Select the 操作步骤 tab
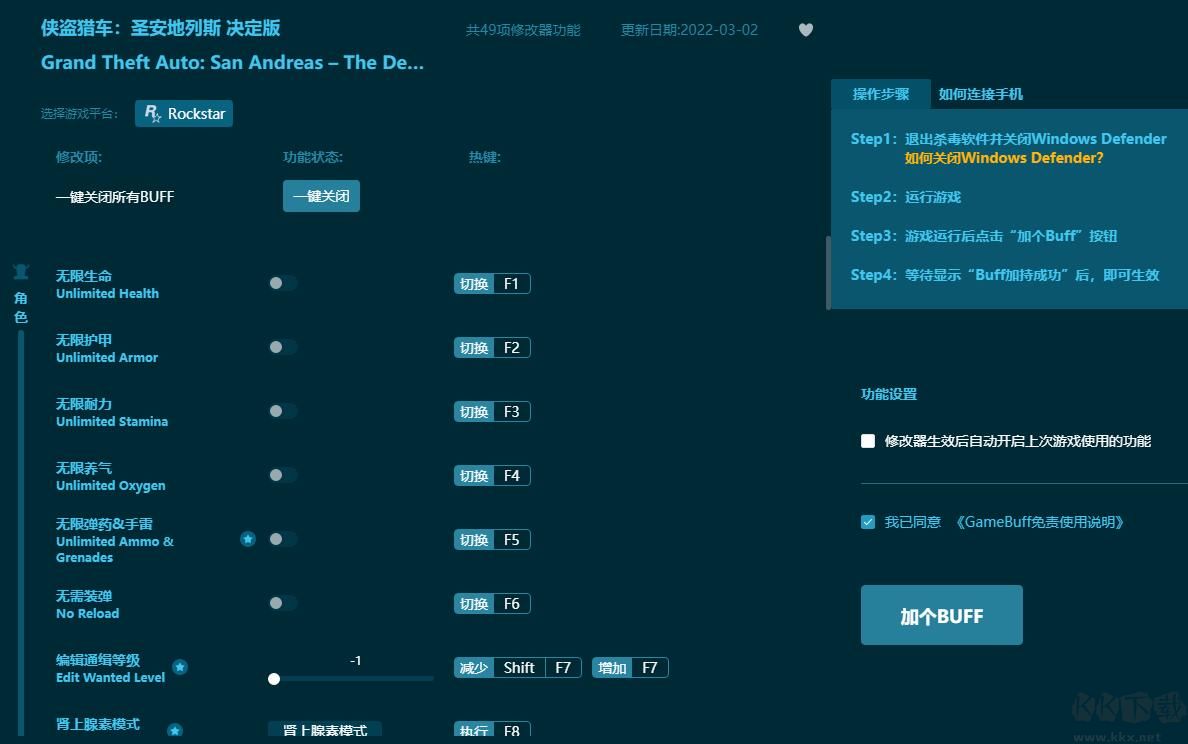1188x744 pixels. click(x=881, y=94)
